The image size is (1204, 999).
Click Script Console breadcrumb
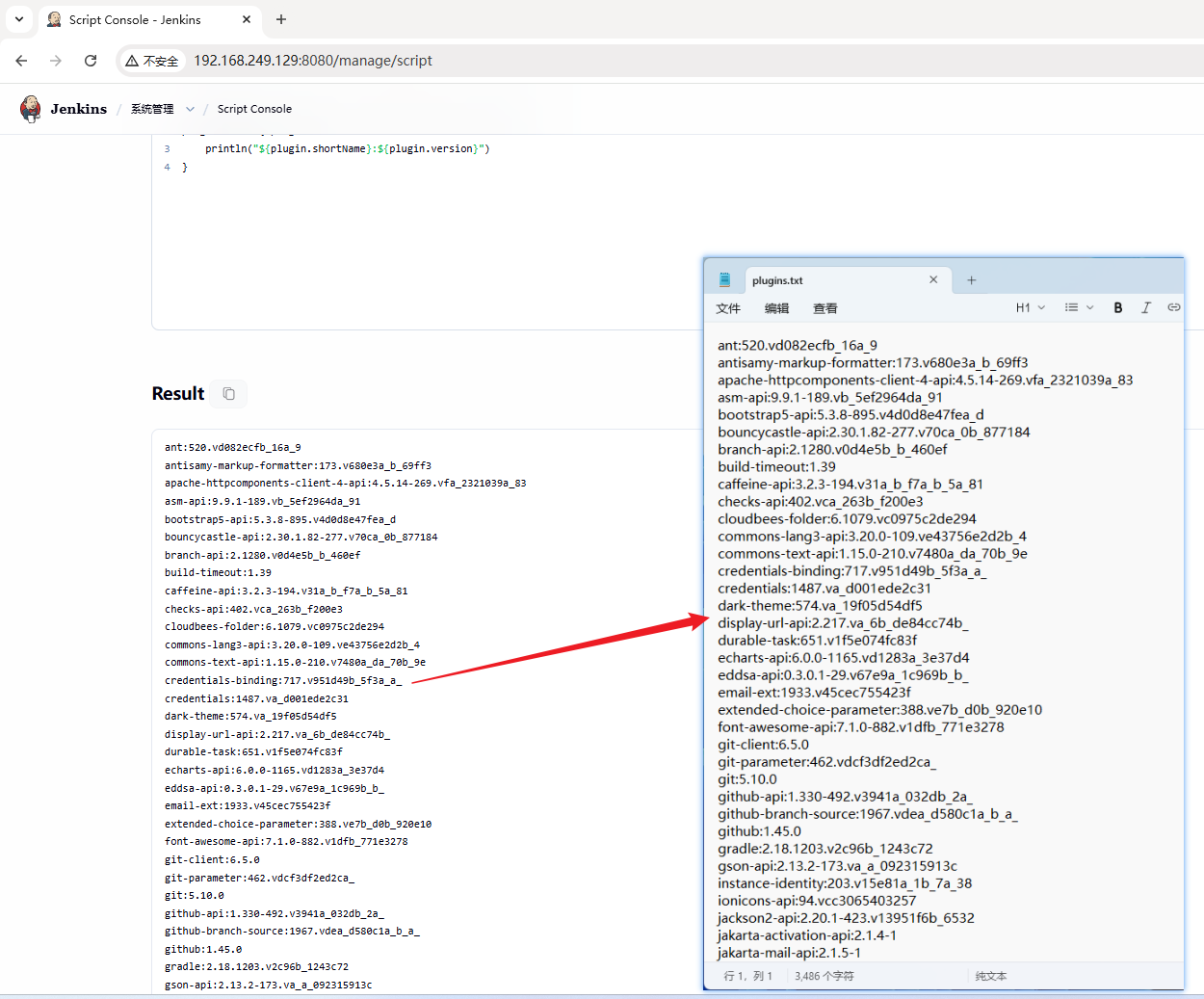point(254,109)
